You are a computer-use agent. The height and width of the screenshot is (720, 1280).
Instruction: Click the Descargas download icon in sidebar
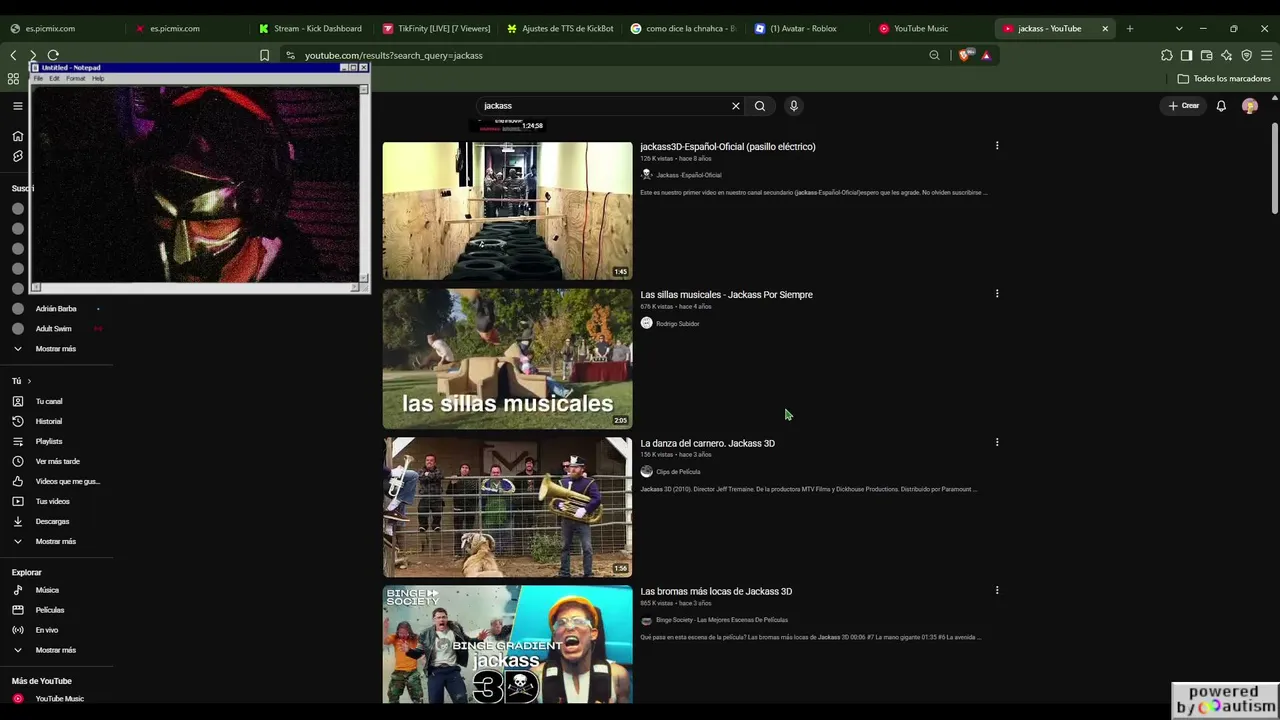click(x=17, y=521)
